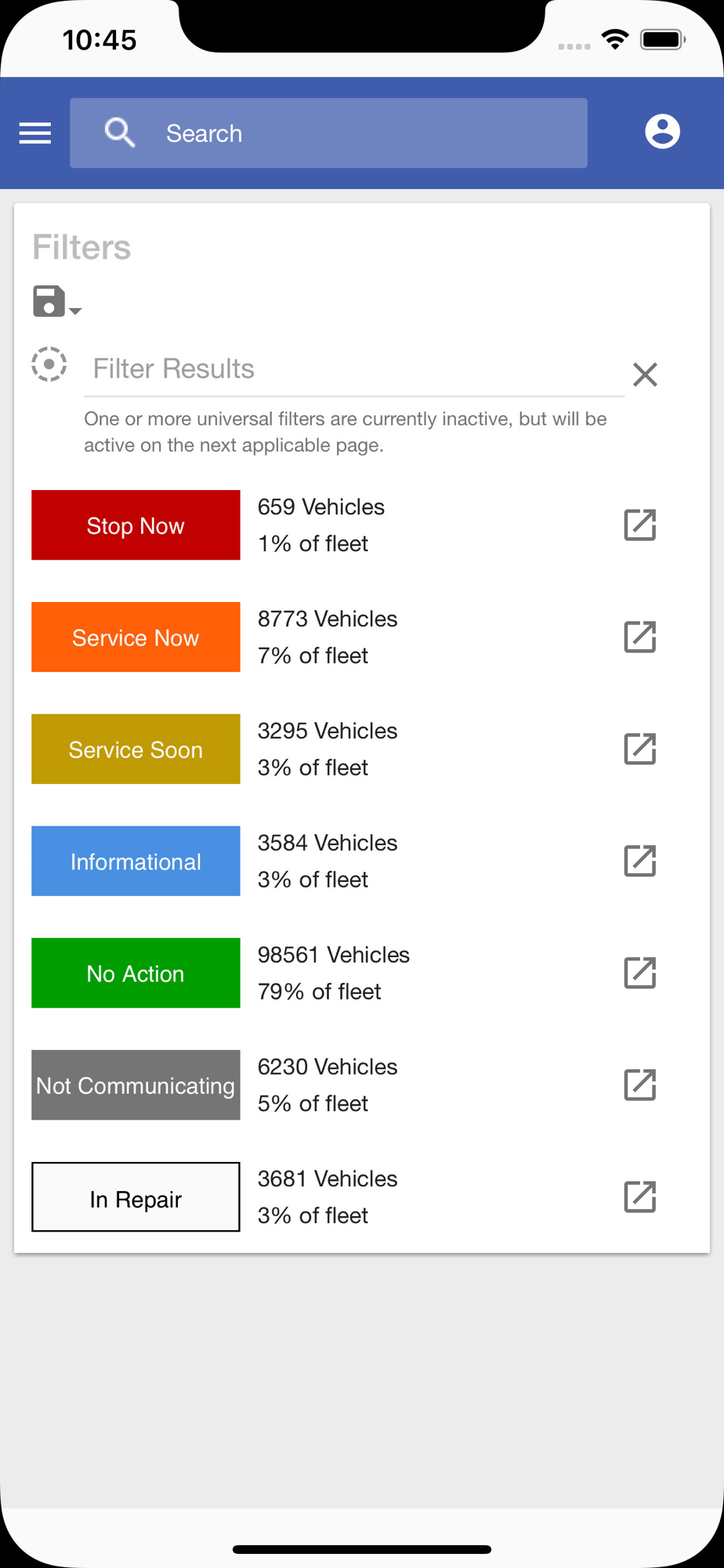Click the universal filter target icon
This screenshot has width=724, height=1568.
click(49, 365)
